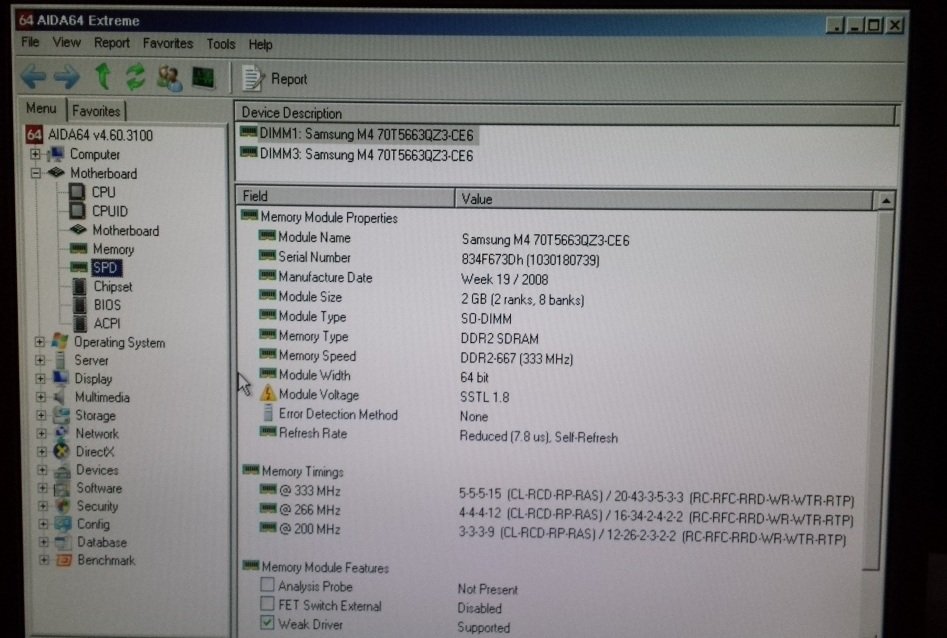Click the scroll up arrow in details list

[885, 201]
